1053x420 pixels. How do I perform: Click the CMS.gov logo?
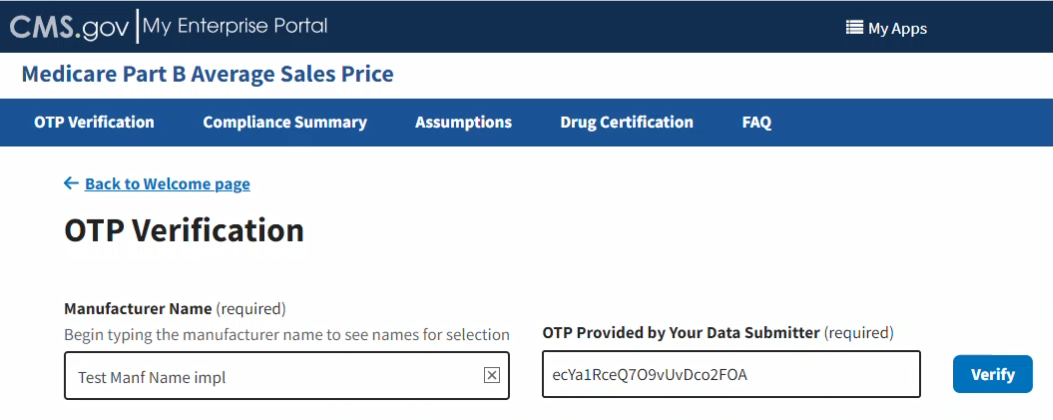(69, 27)
